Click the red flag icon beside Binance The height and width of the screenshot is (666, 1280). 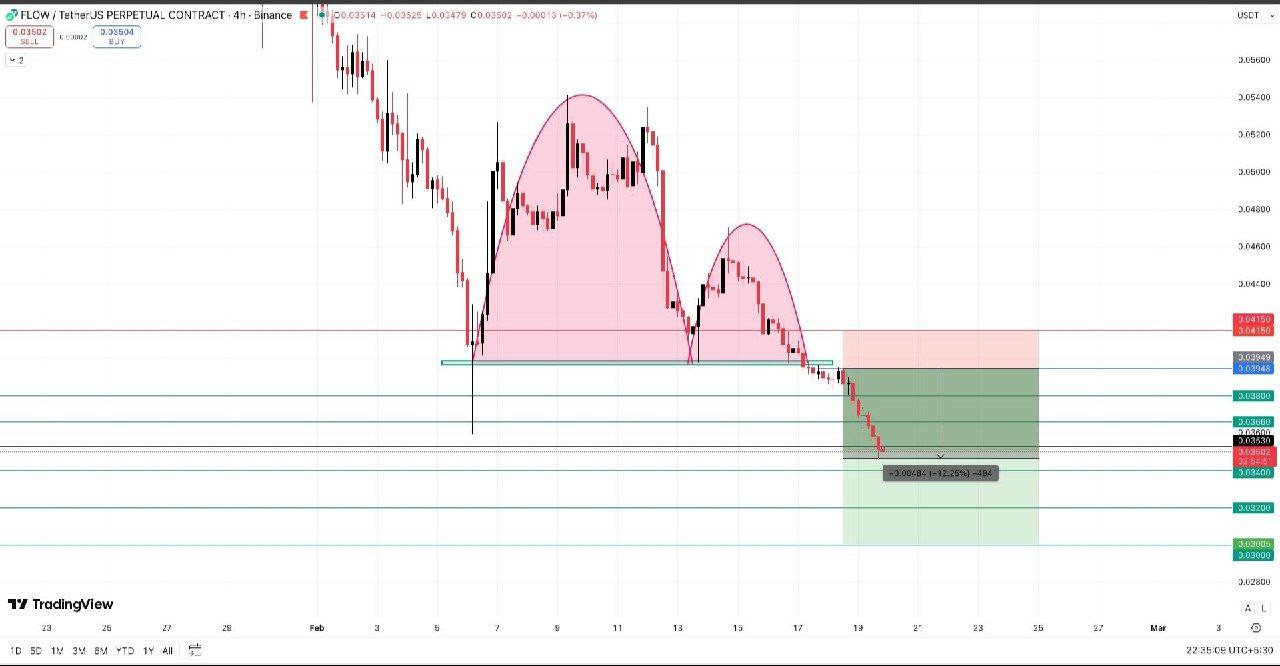coord(302,15)
